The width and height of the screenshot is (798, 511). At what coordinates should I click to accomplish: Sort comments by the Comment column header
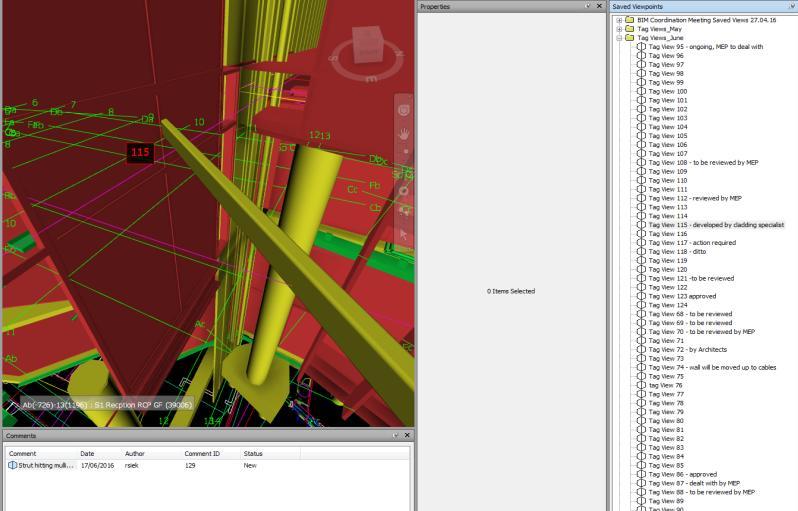point(41,453)
